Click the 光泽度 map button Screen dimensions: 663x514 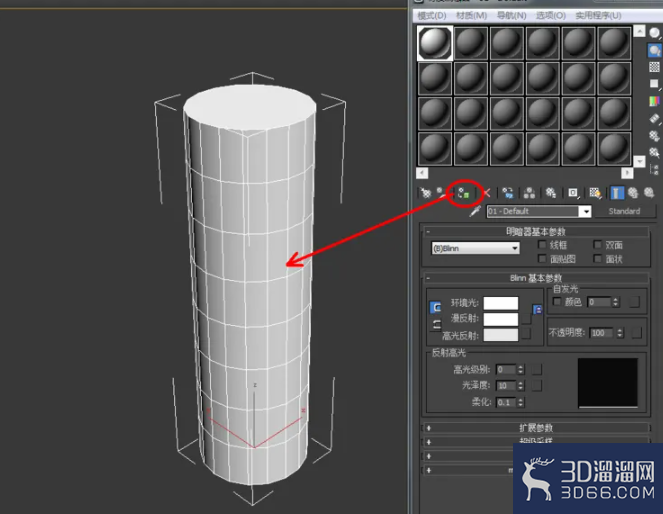pyautogui.click(x=537, y=386)
